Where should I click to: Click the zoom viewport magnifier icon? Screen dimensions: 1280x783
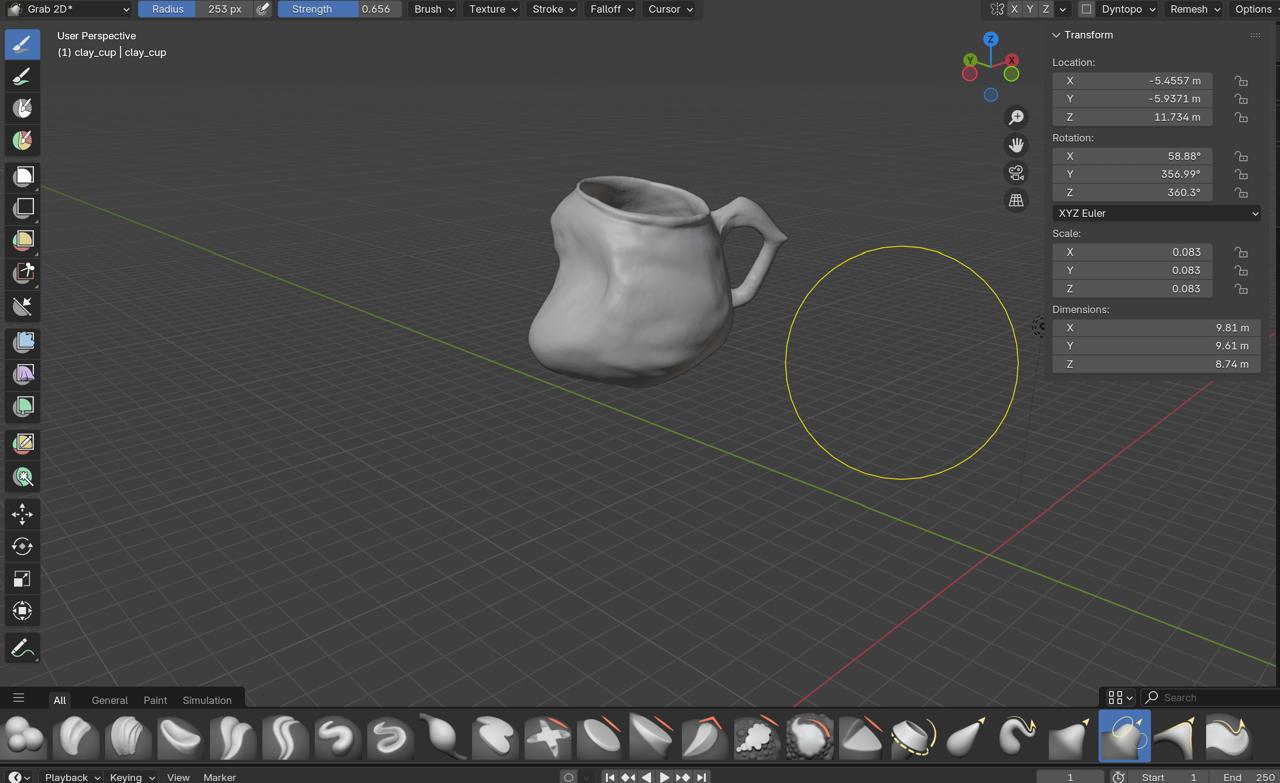(1016, 118)
